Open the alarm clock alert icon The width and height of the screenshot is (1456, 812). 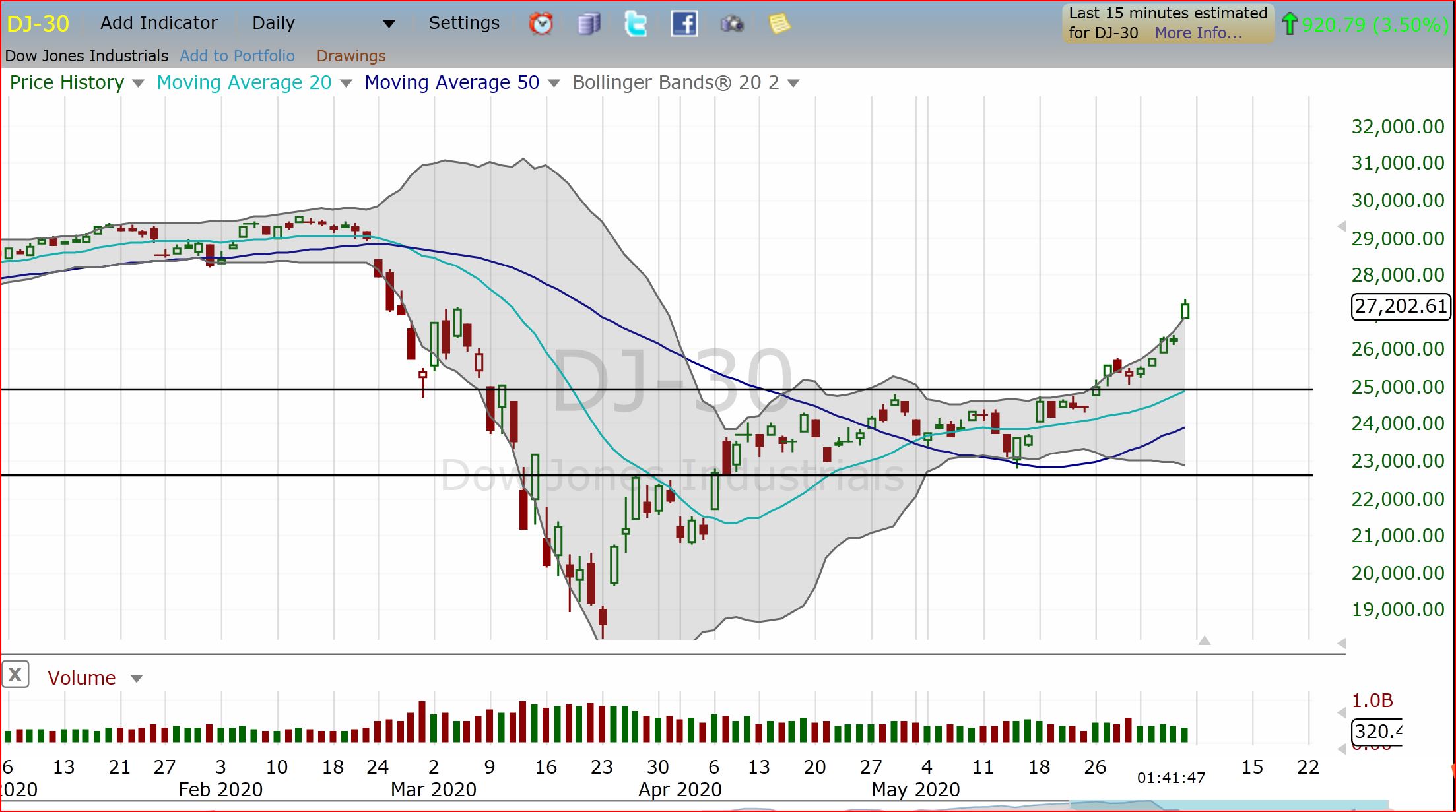541,24
